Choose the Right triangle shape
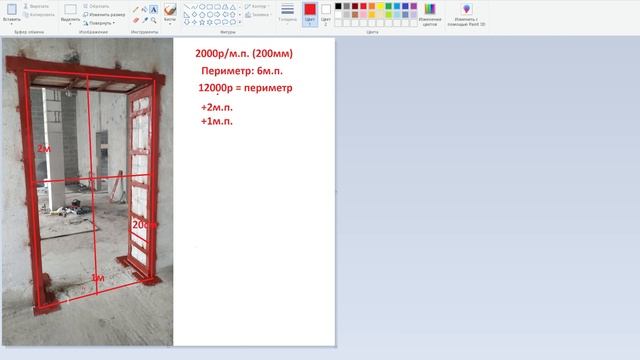The width and height of the screenshot is (640, 360). (187, 15)
